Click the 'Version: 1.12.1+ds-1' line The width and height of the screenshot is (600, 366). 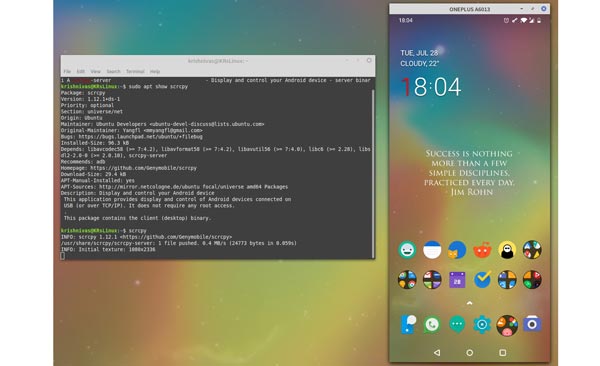pyautogui.click(x=90, y=99)
